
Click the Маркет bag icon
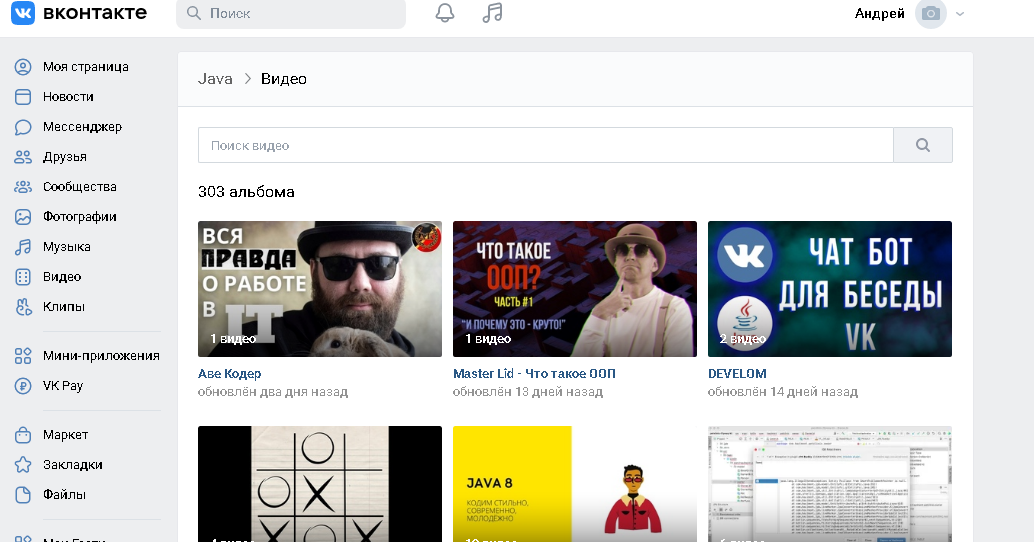(23, 435)
